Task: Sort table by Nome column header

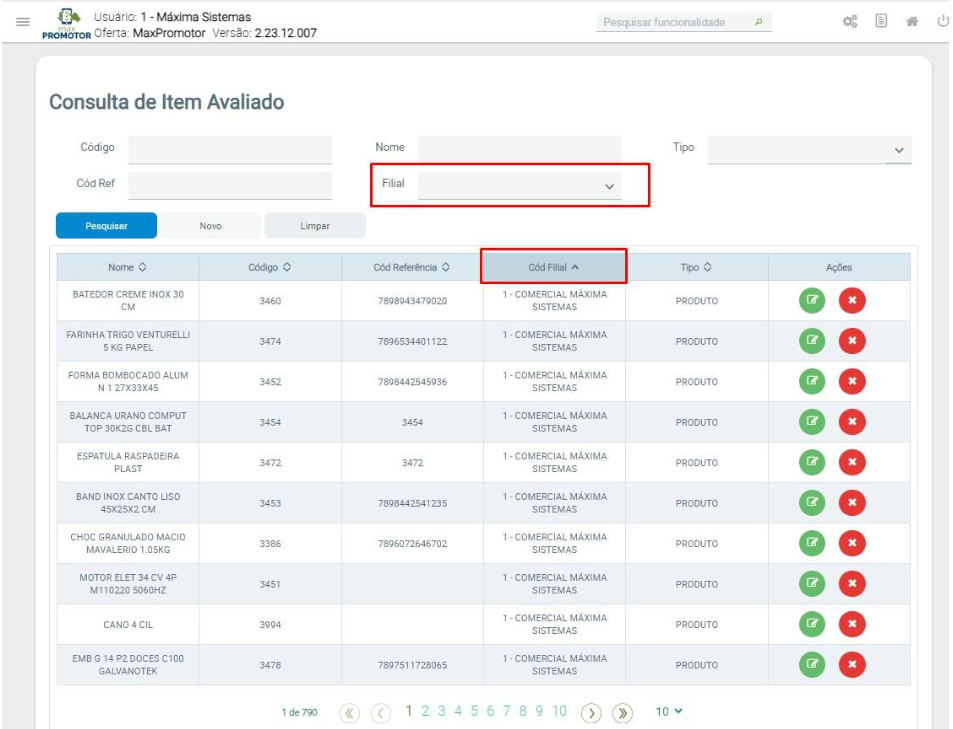Action: 127,267
